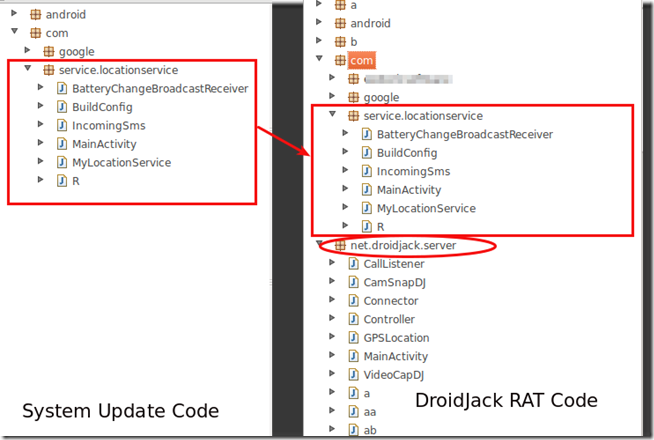Expand b package in DroidJack tree

pos(319,40)
